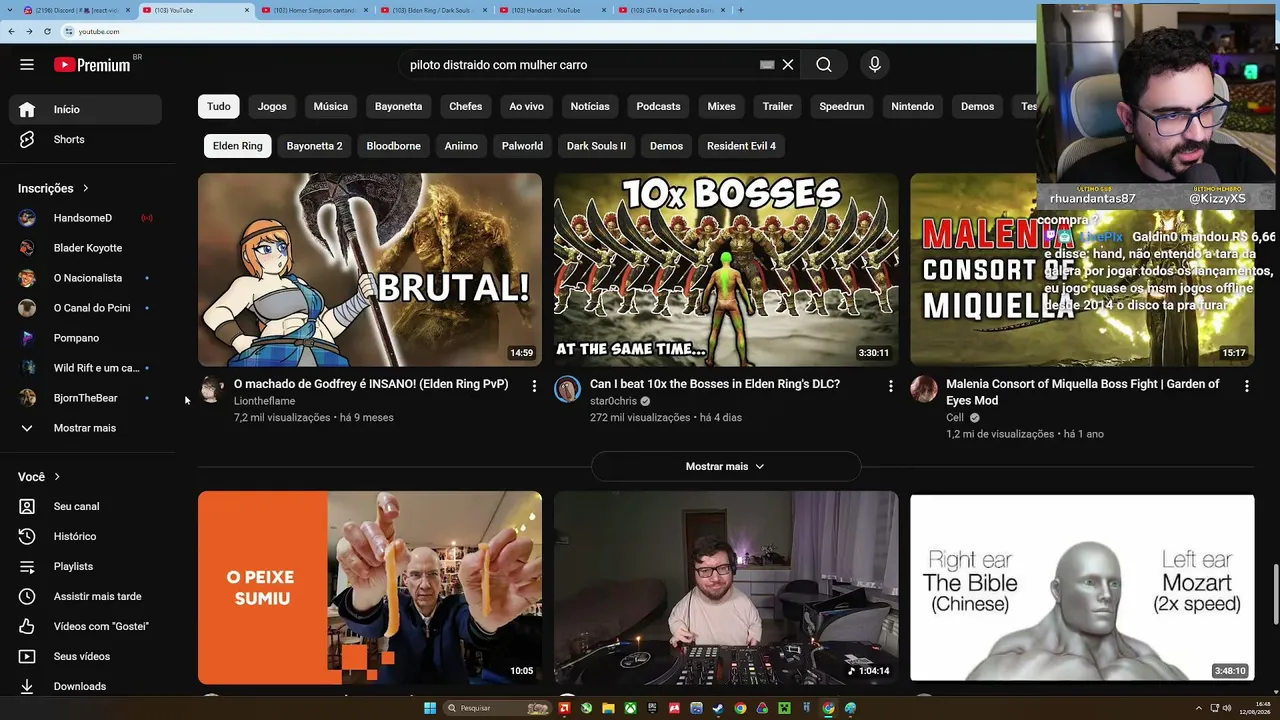Open a new browser tab
Screen dimensions: 1280x720
pyautogui.click(x=741, y=10)
